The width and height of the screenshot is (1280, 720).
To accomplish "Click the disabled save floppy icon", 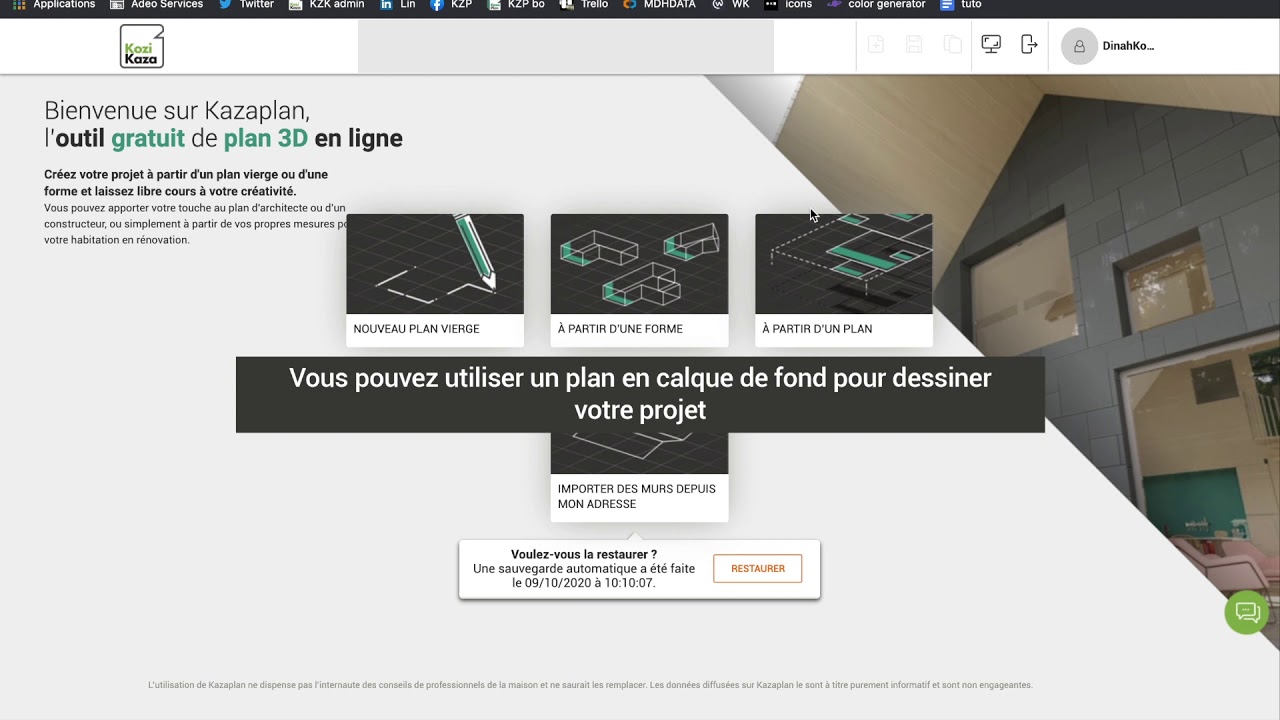I will (x=914, y=44).
